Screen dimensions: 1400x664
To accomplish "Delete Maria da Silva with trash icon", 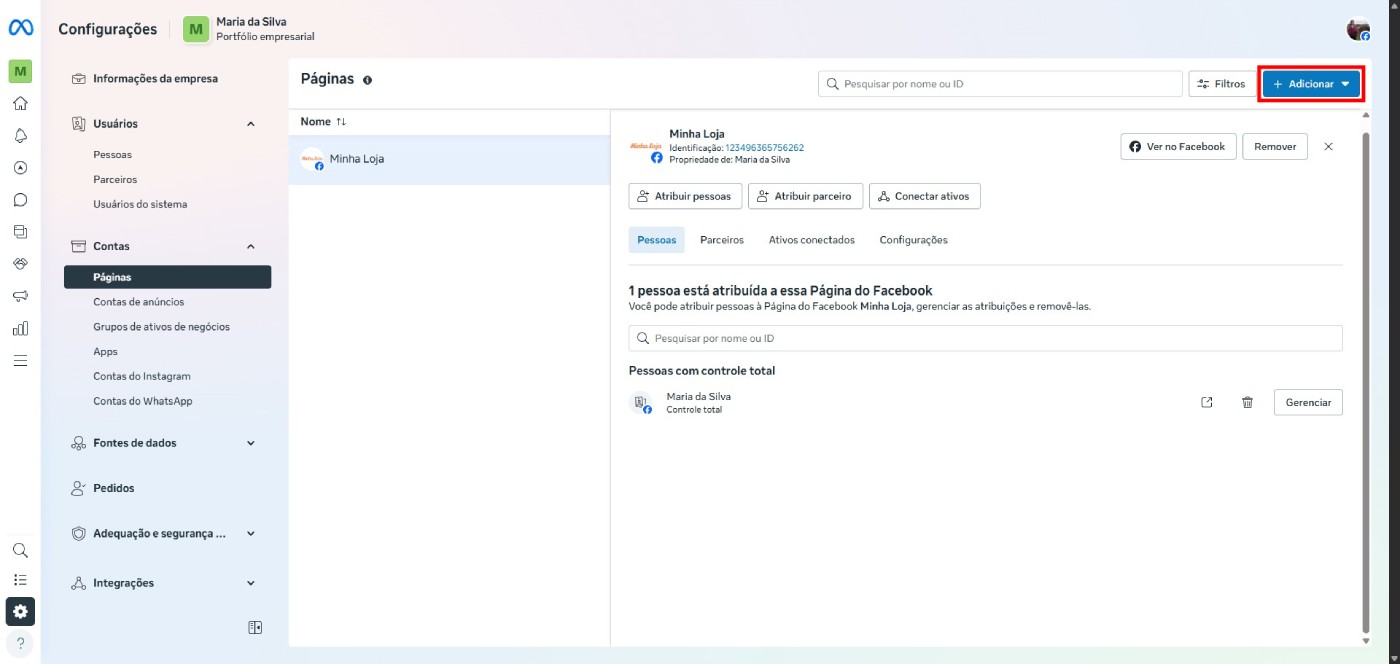I will (1247, 402).
